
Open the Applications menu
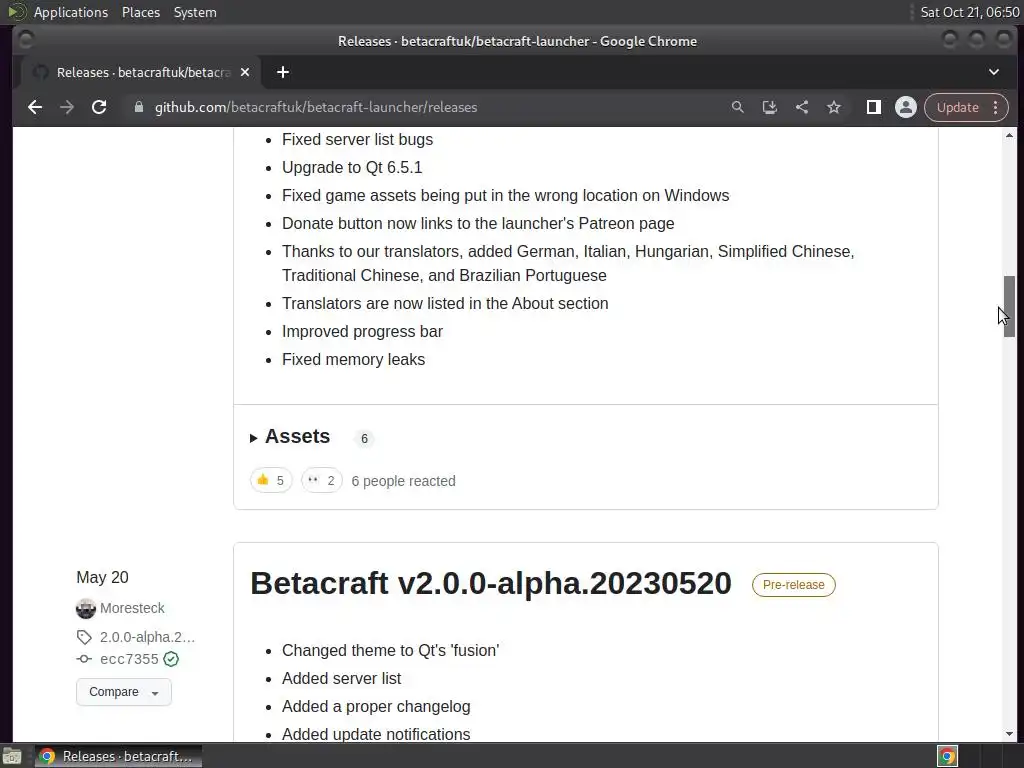click(x=71, y=12)
